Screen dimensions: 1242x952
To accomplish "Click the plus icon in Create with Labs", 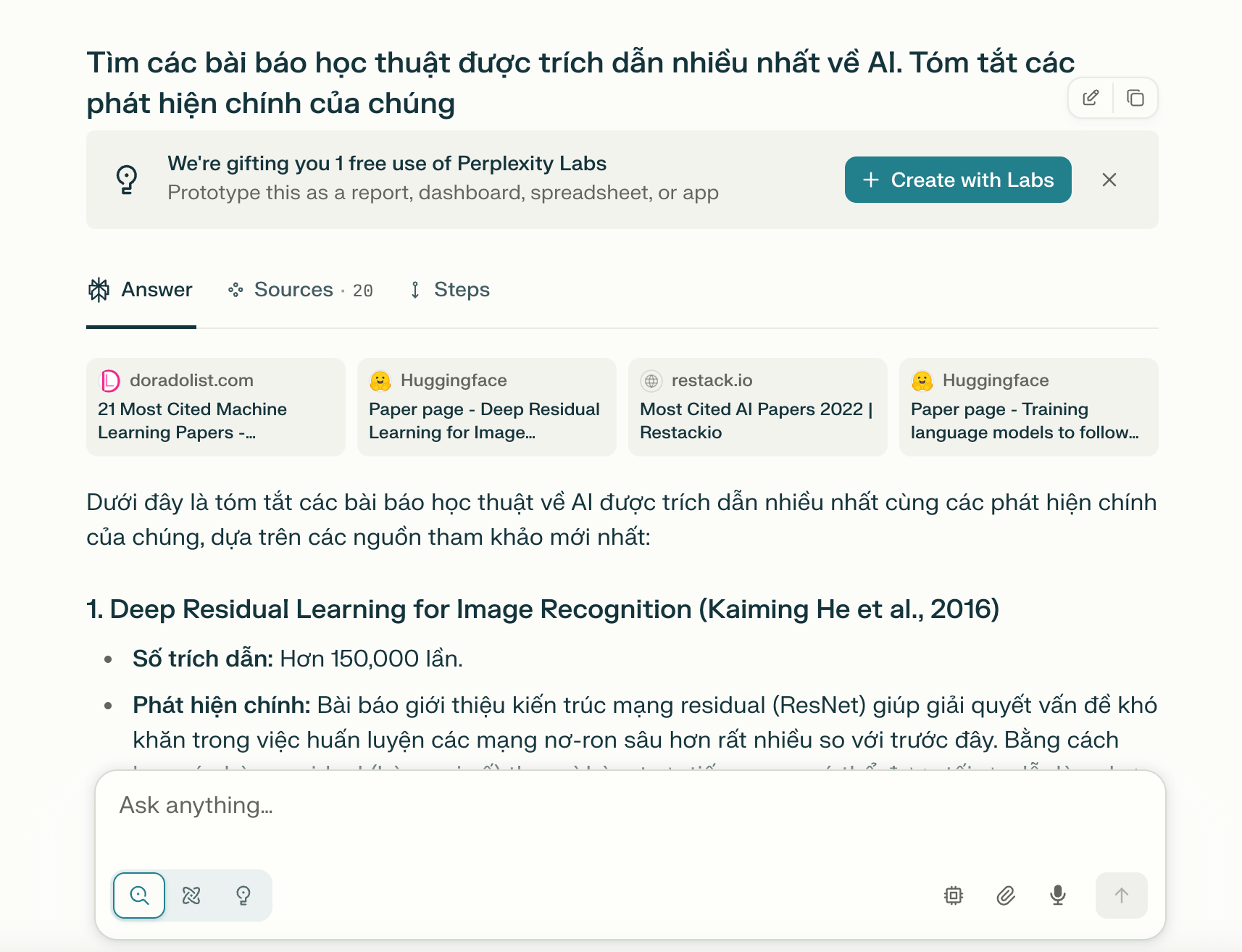I will (871, 180).
